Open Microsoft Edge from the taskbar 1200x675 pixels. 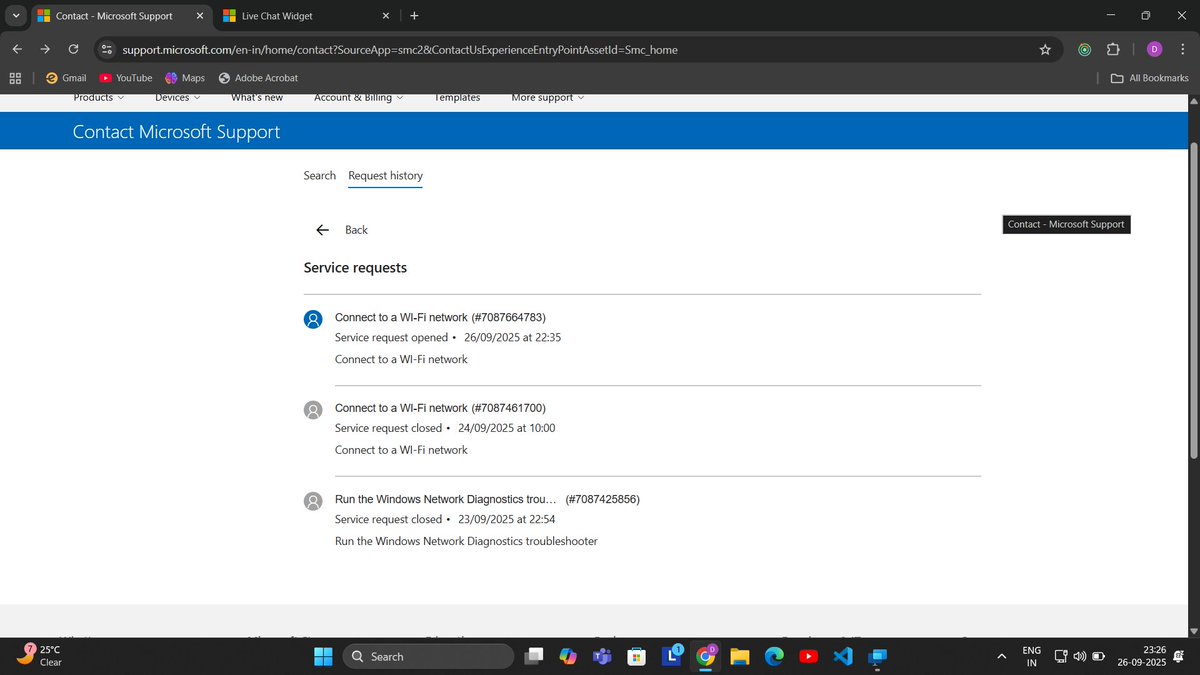[x=774, y=656]
